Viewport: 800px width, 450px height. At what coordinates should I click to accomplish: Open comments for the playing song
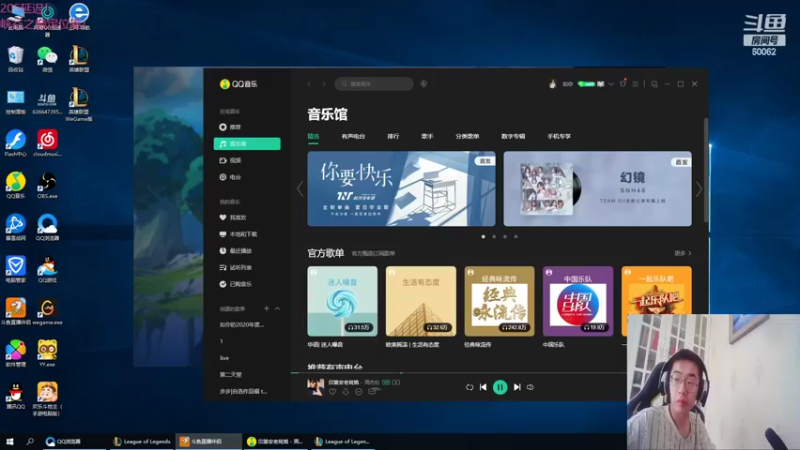(374, 391)
